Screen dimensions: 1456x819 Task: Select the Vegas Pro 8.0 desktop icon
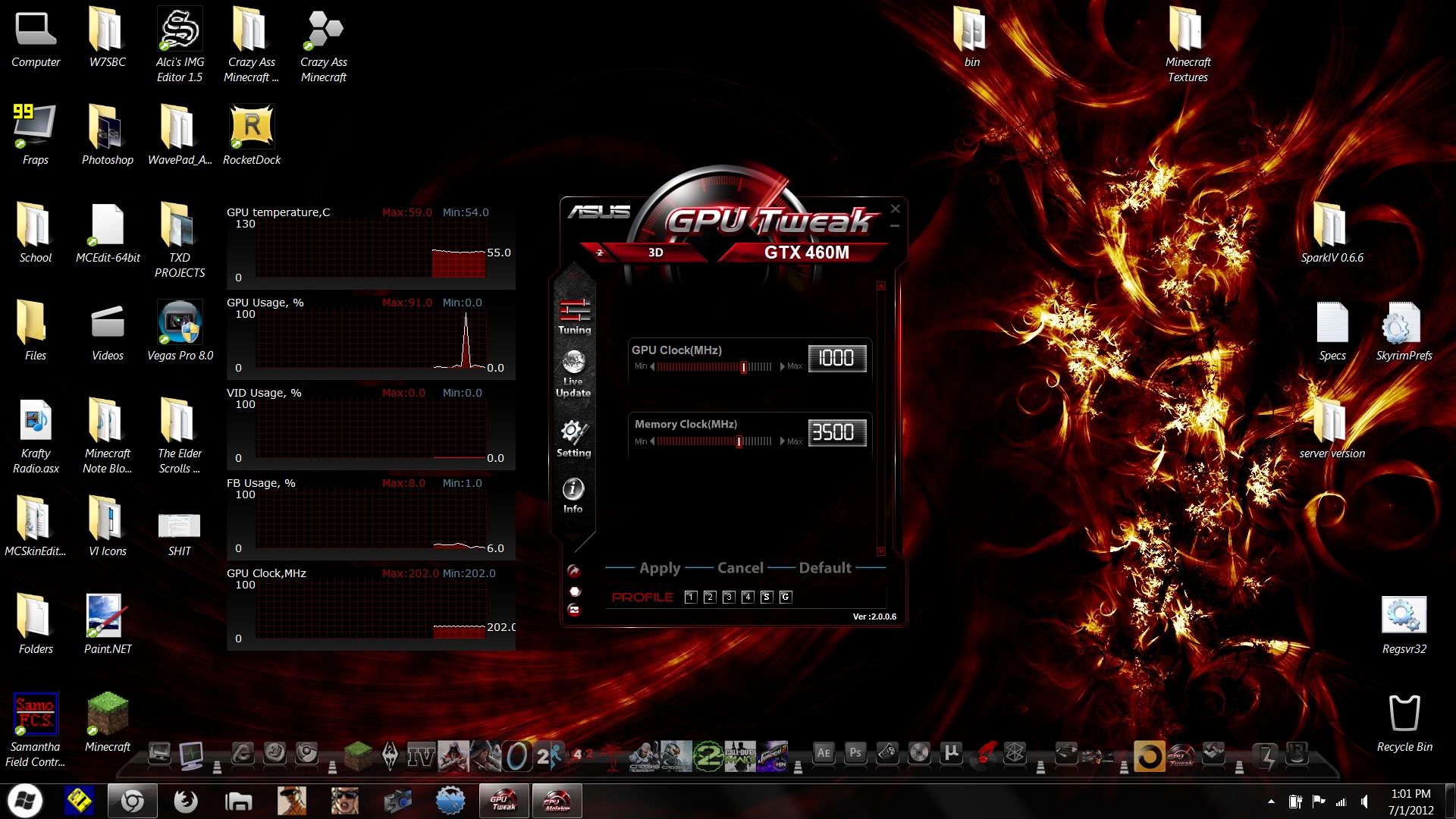(x=180, y=330)
